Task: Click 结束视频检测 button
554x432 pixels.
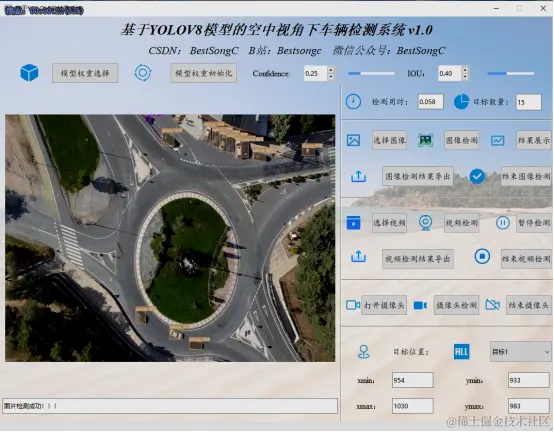Action: (526, 259)
